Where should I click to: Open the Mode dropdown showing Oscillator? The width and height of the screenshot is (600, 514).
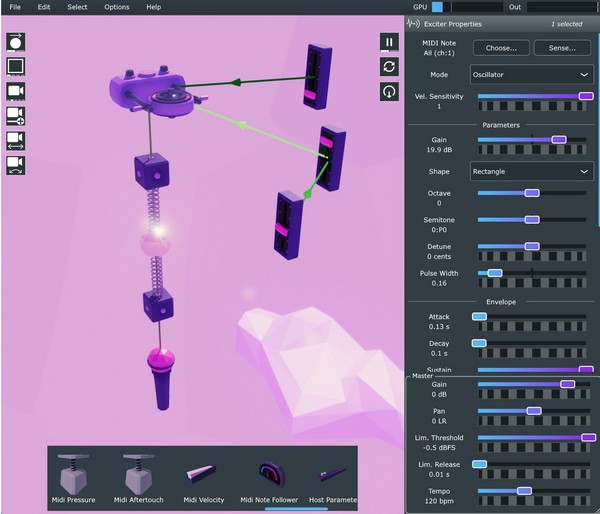coord(532,74)
